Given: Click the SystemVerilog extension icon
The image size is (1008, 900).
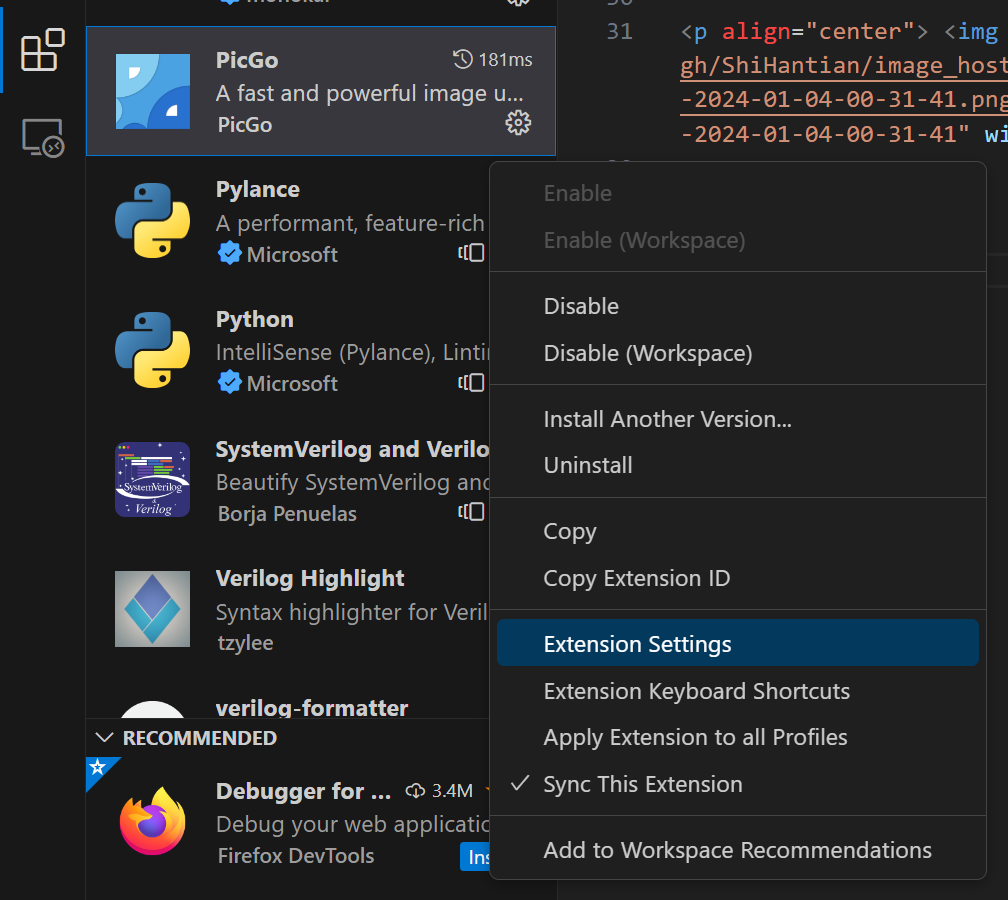Looking at the screenshot, I should coord(152,479).
